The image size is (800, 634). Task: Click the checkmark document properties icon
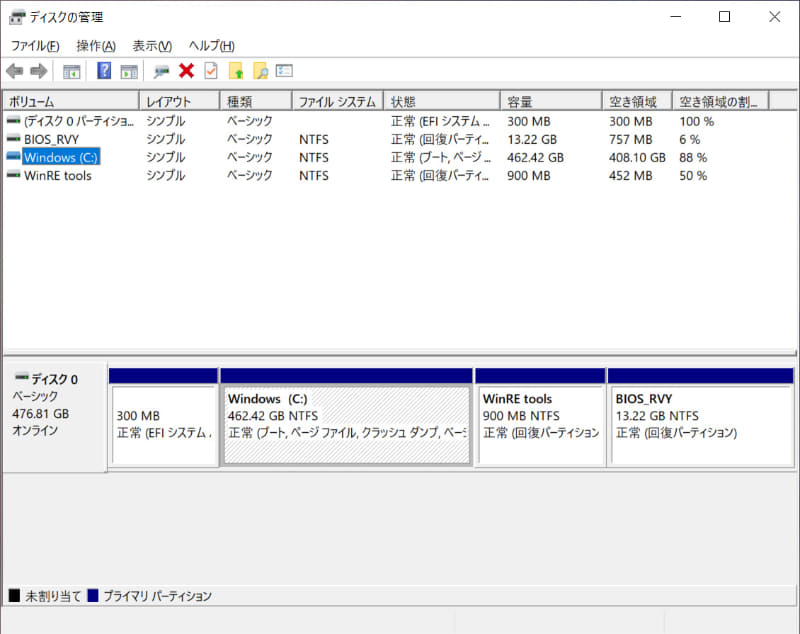pyautogui.click(x=211, y=71)
